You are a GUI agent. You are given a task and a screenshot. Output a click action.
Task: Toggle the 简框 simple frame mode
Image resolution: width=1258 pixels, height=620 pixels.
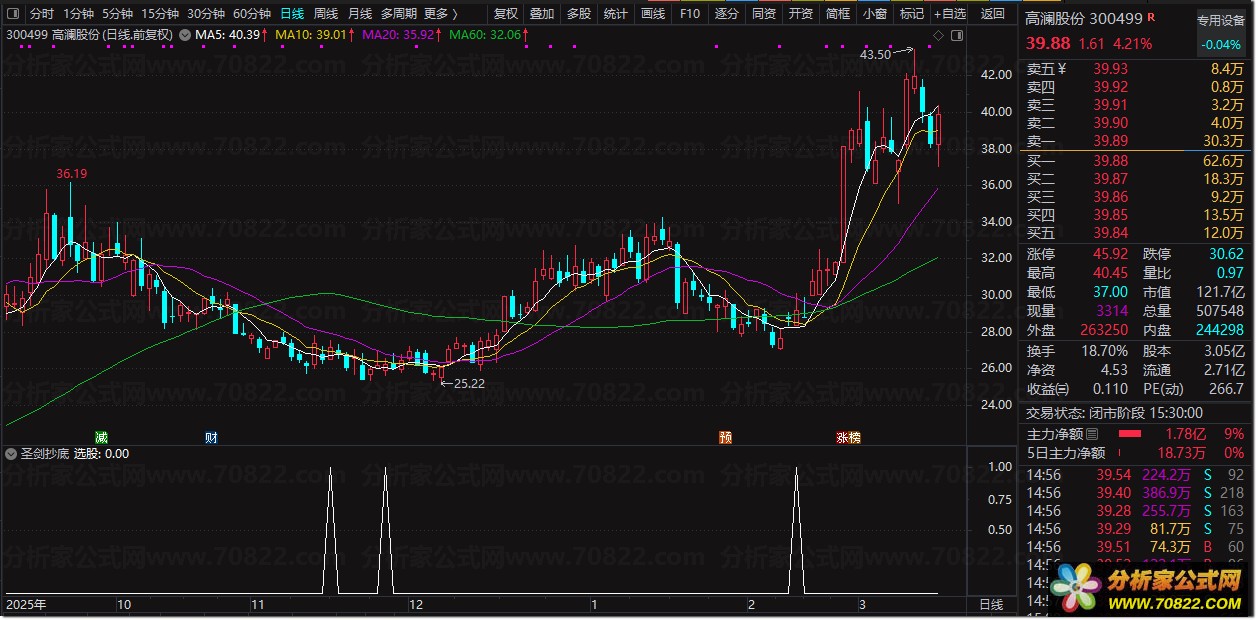click(x=838, y=14)
